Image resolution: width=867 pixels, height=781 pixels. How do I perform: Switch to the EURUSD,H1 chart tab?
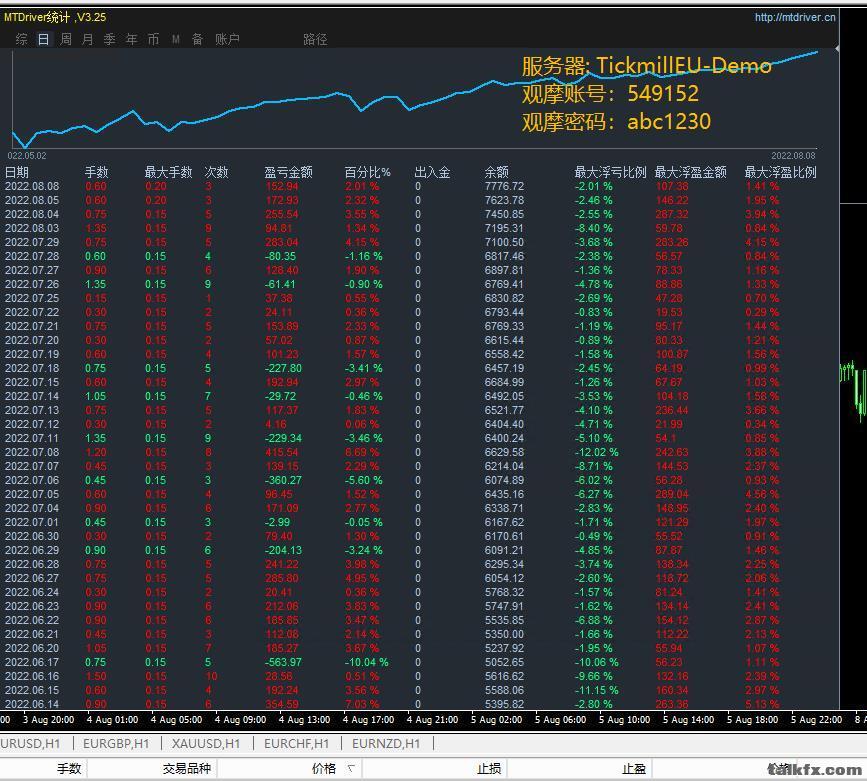click(30, 743)
